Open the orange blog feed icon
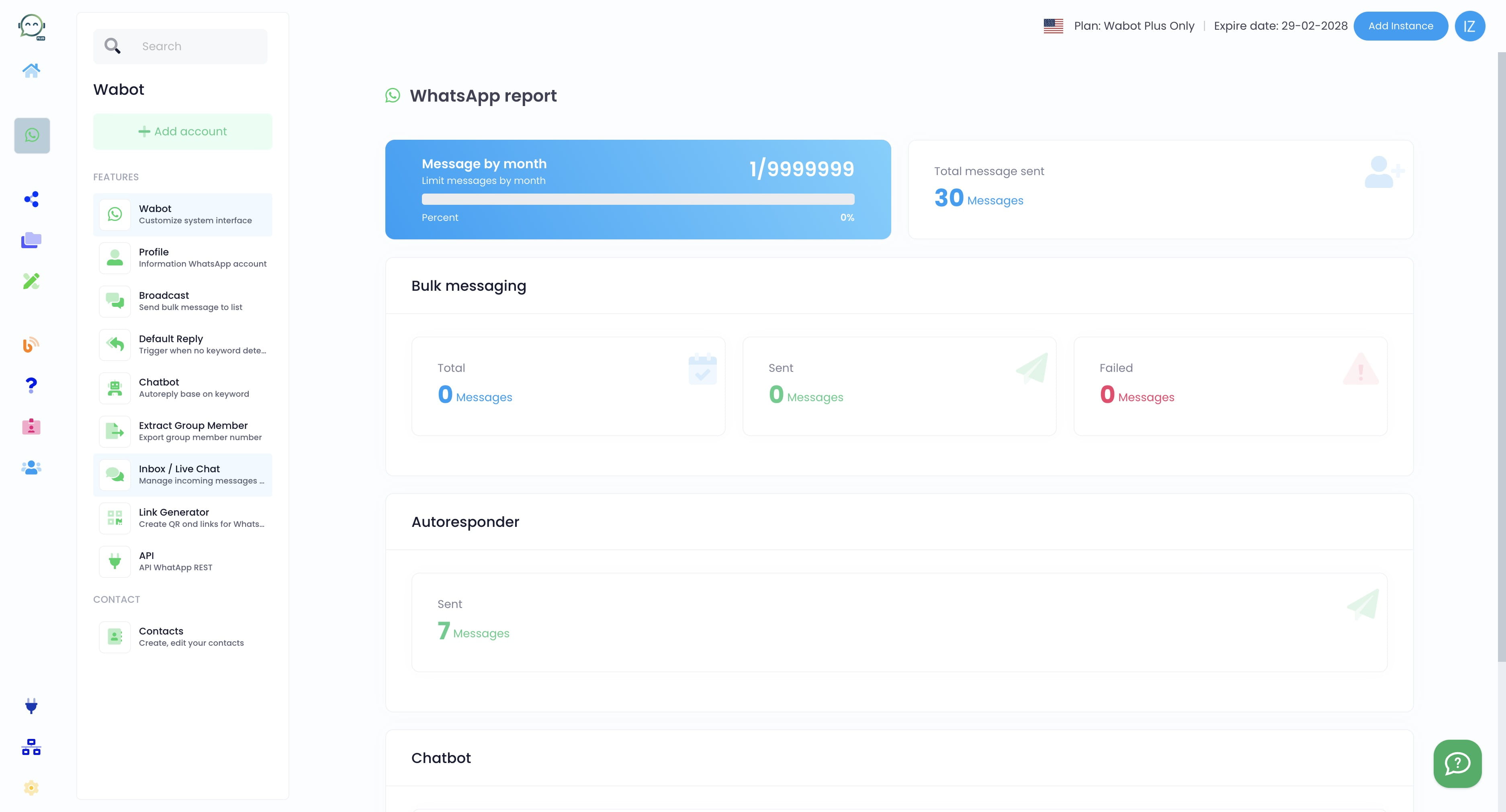This screenshot has width=1506, height=812. coord(32,345)
